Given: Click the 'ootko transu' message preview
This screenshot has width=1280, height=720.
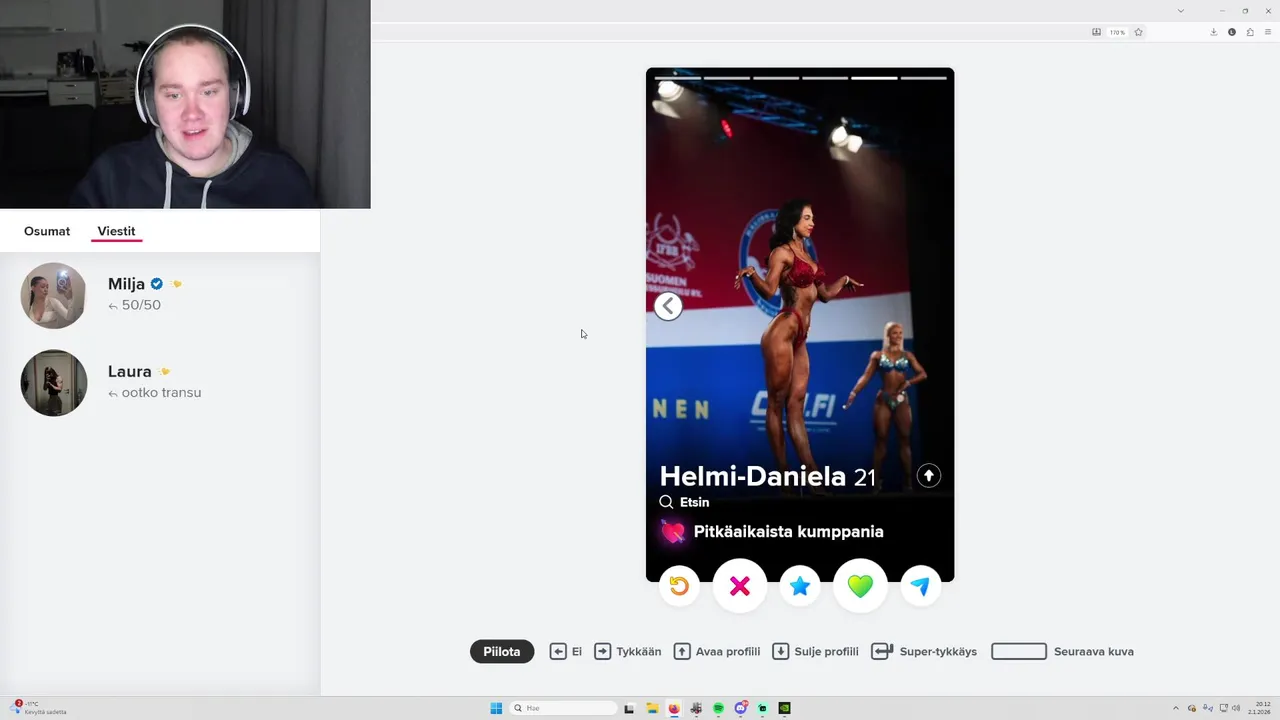Looking at the screenshot, I should [161, 393].
